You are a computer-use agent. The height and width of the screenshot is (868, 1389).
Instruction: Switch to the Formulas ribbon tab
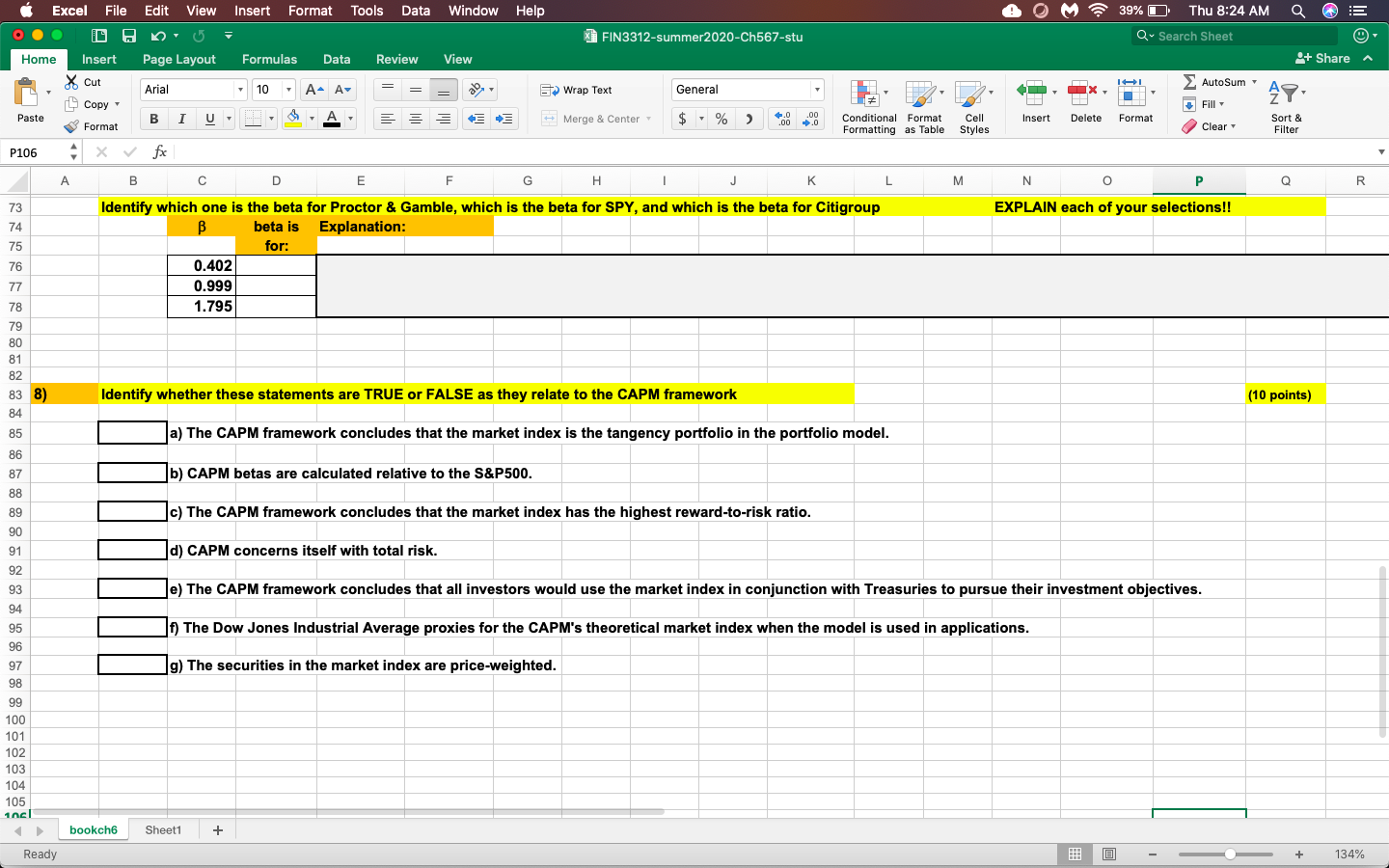point(269,59)
